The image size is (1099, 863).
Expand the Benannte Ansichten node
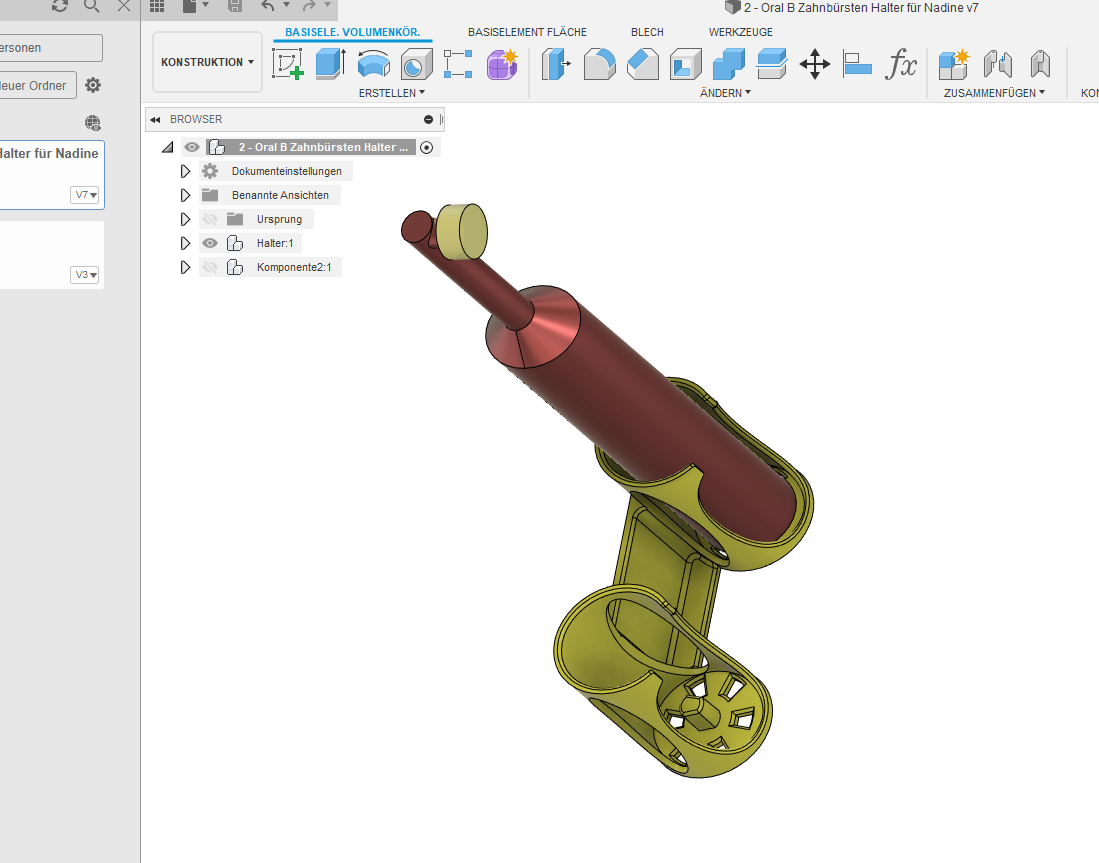point(185,195)
